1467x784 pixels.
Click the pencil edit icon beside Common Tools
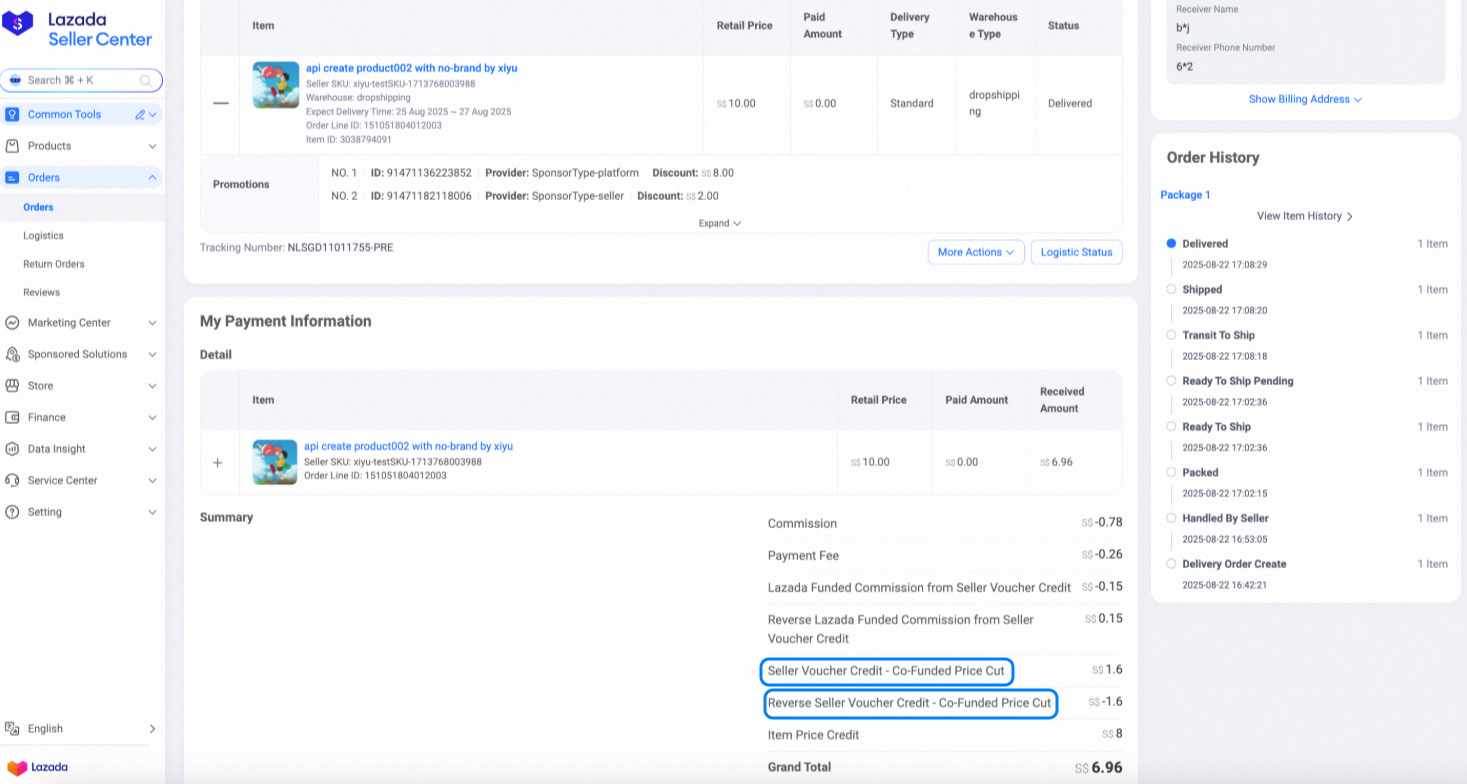141,114
